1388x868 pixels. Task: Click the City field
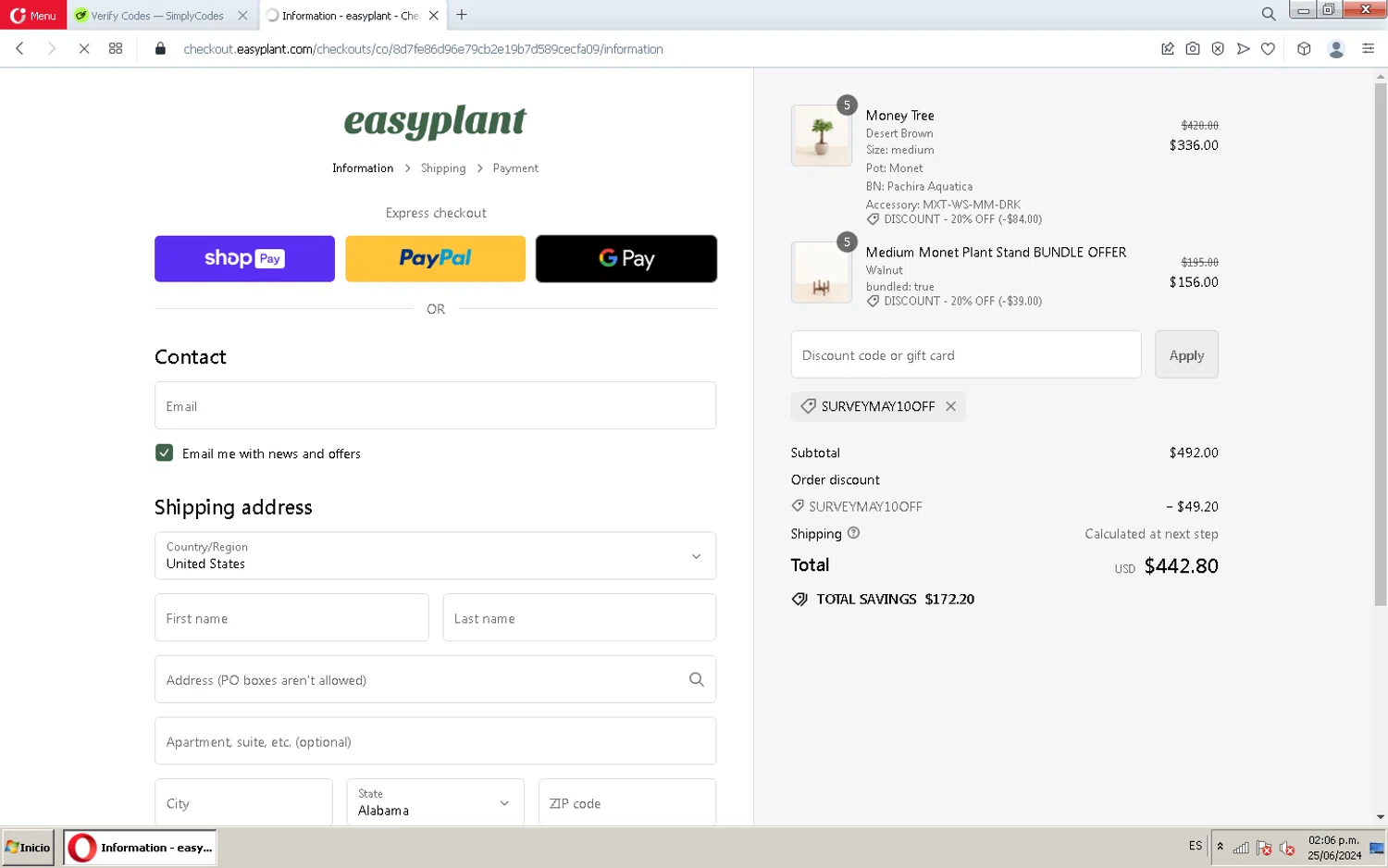pyautogui.click(x=243, y=802)
